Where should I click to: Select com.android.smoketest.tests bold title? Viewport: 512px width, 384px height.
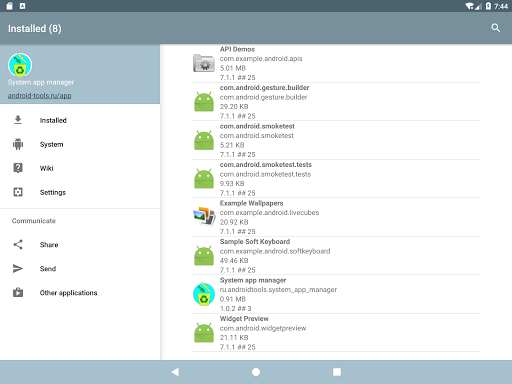click(266, 165)
